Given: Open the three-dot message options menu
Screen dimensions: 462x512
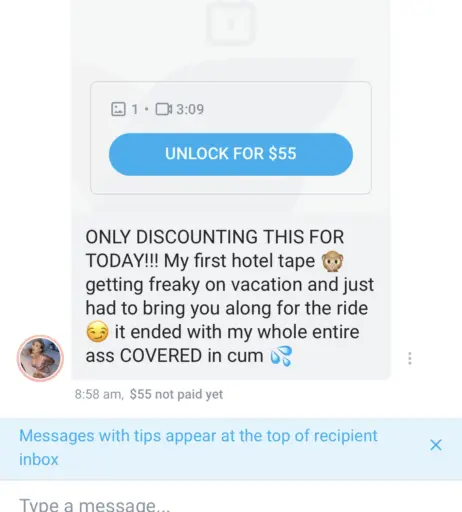Looking at the screenshot, I should 410,358.
